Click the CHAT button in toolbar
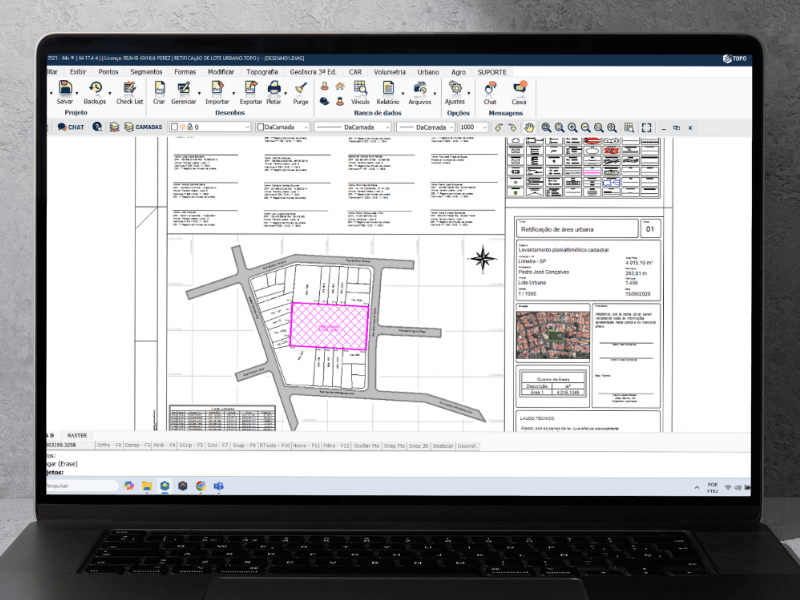800x600 pixels. [x=70, y=128]
